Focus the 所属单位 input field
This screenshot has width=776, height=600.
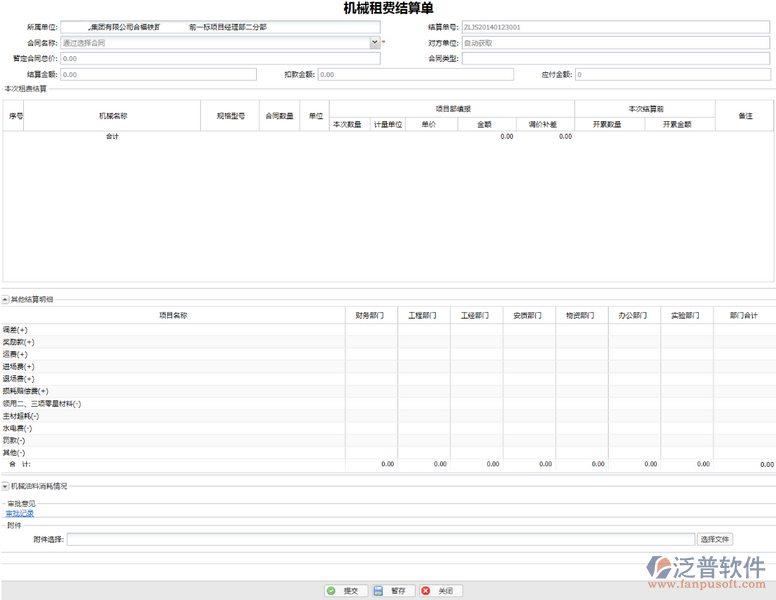click(220, 27)
